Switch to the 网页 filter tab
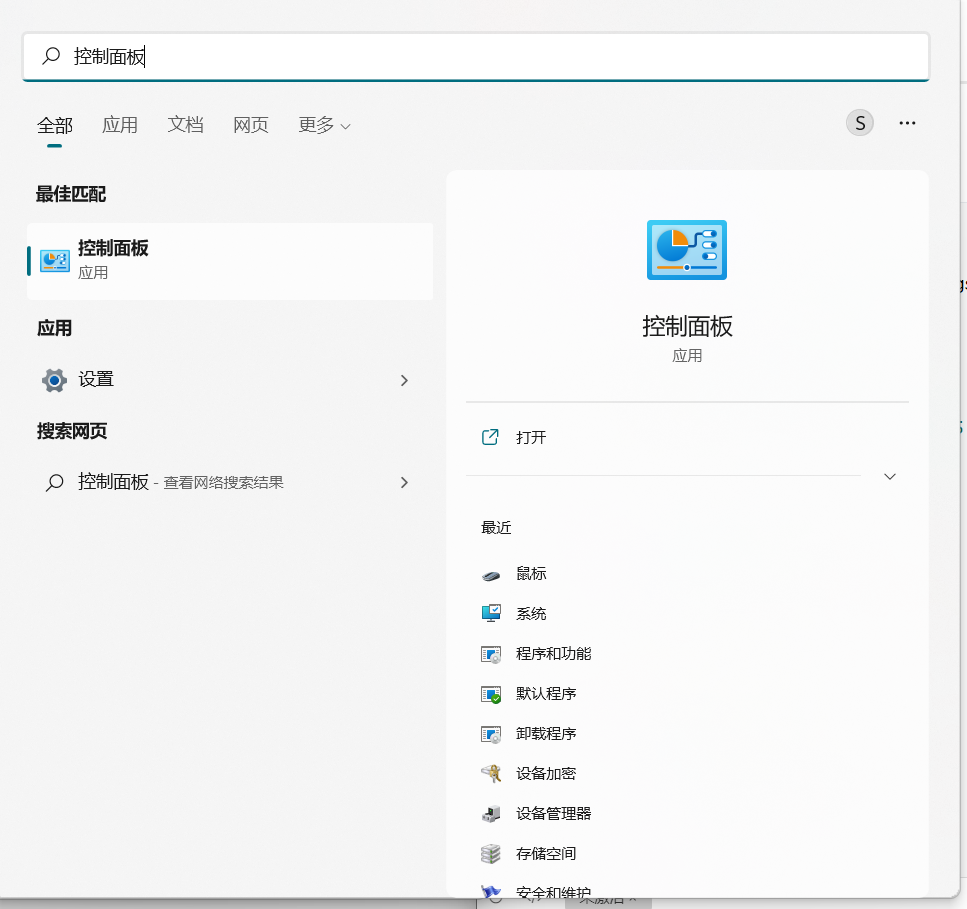The image size is (967, 909). [x=250, y=125]
